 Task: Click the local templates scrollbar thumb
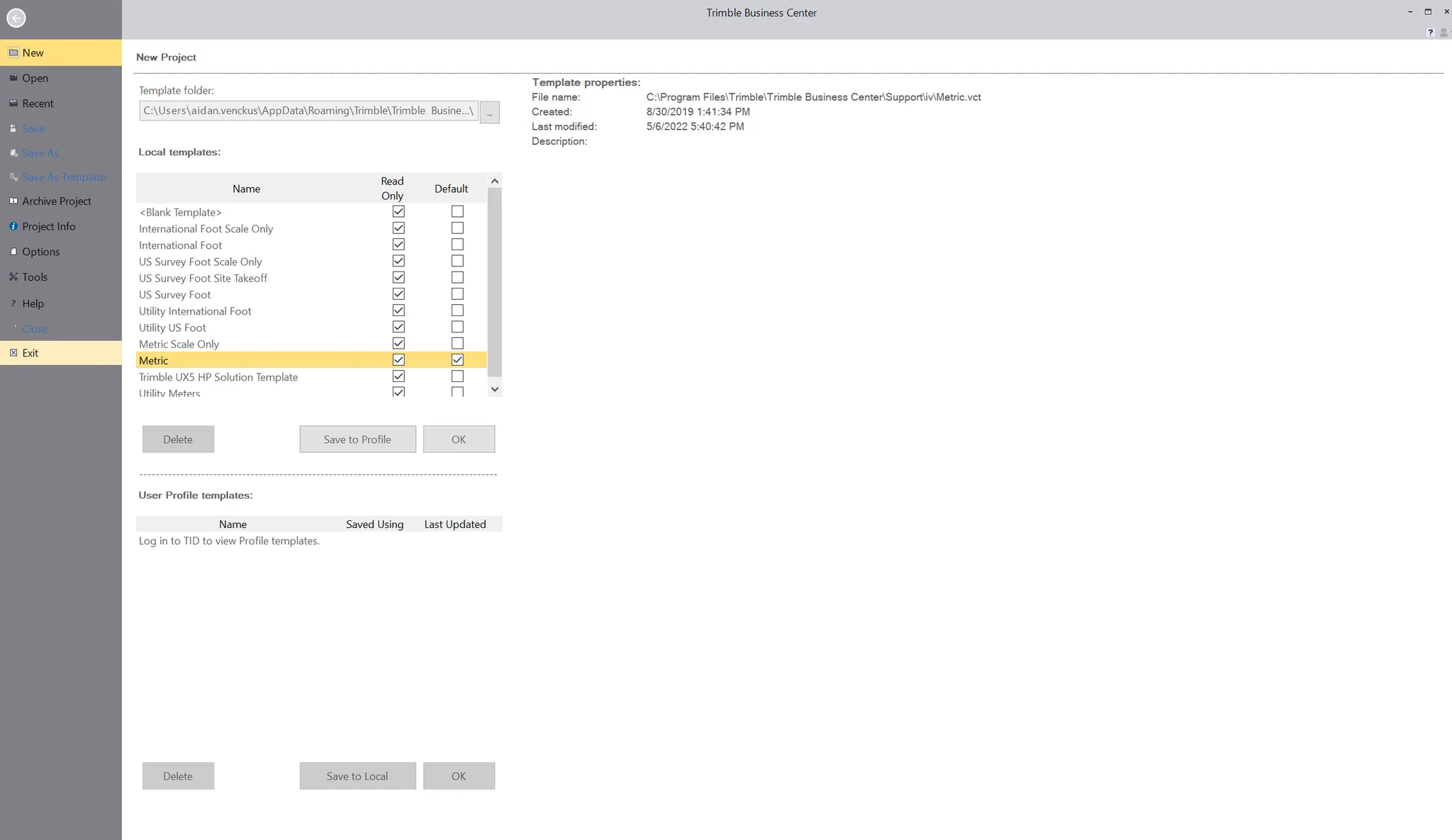[x=495, y=282]
